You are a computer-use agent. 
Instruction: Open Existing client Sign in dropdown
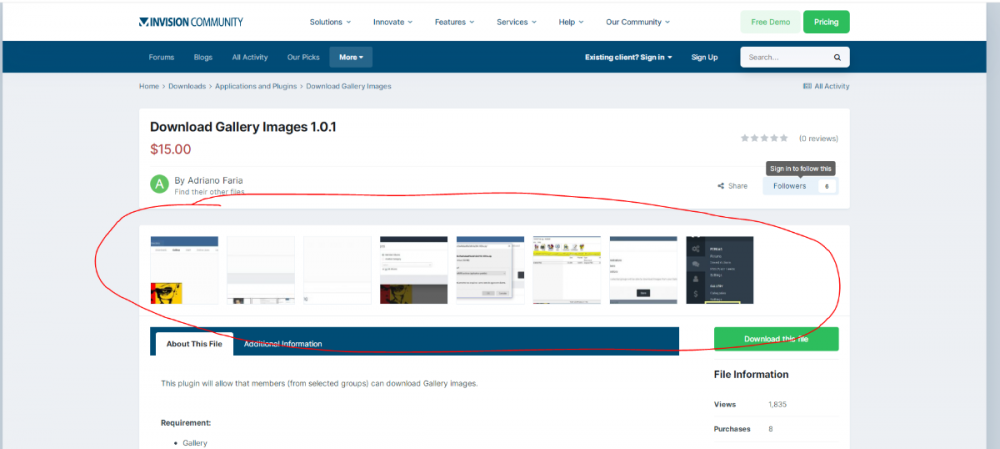tap(628, 57)
